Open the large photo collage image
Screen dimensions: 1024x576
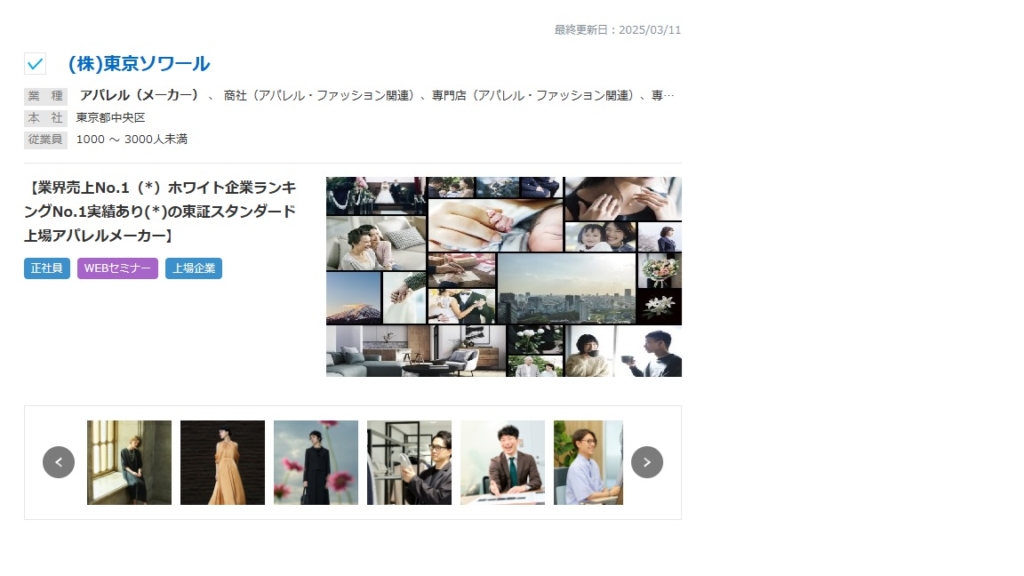(504, 277)
